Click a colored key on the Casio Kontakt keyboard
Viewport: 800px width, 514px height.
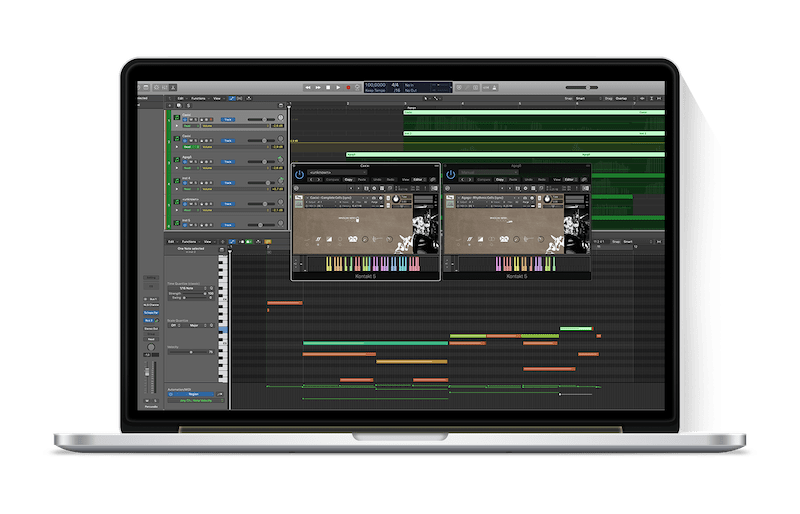click(x=372, y=264)
